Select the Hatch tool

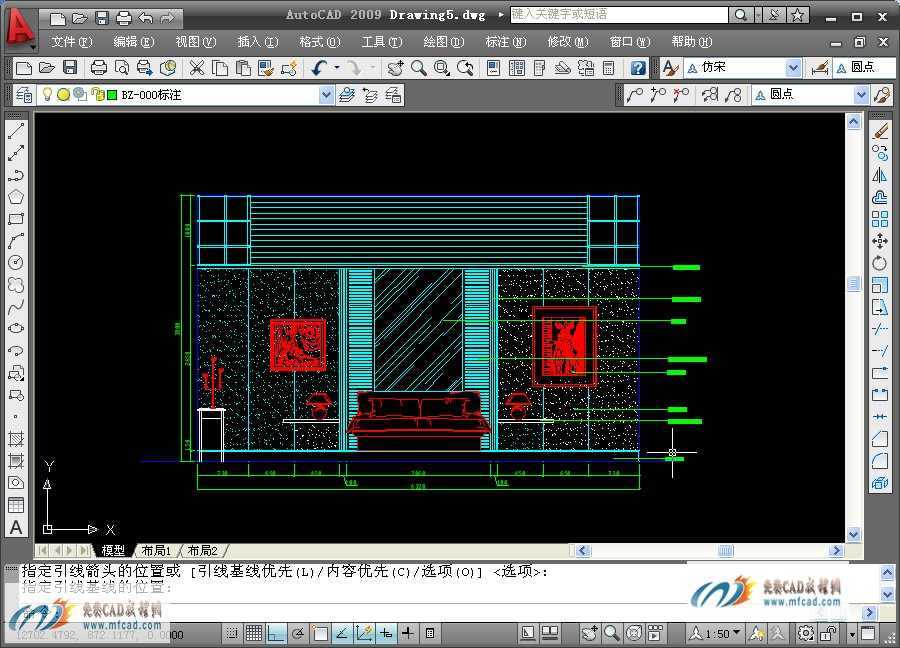[16, 439]
